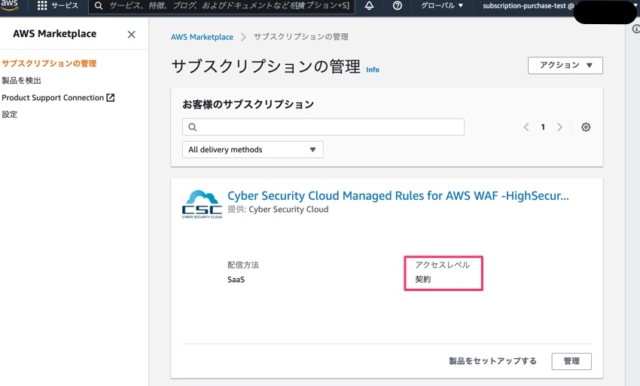Go to next subscriptions page arrow
Image resolution: width=640 pixels, height=386 pixels.
pos(560,127)
